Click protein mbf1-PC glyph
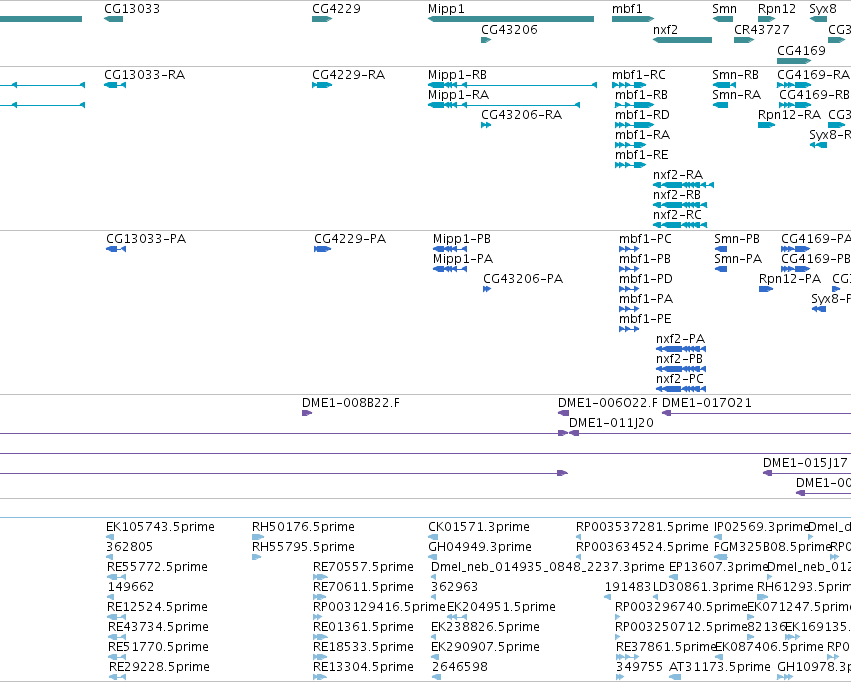Screen dimensions: 851x682 click(x=629, y=249)
